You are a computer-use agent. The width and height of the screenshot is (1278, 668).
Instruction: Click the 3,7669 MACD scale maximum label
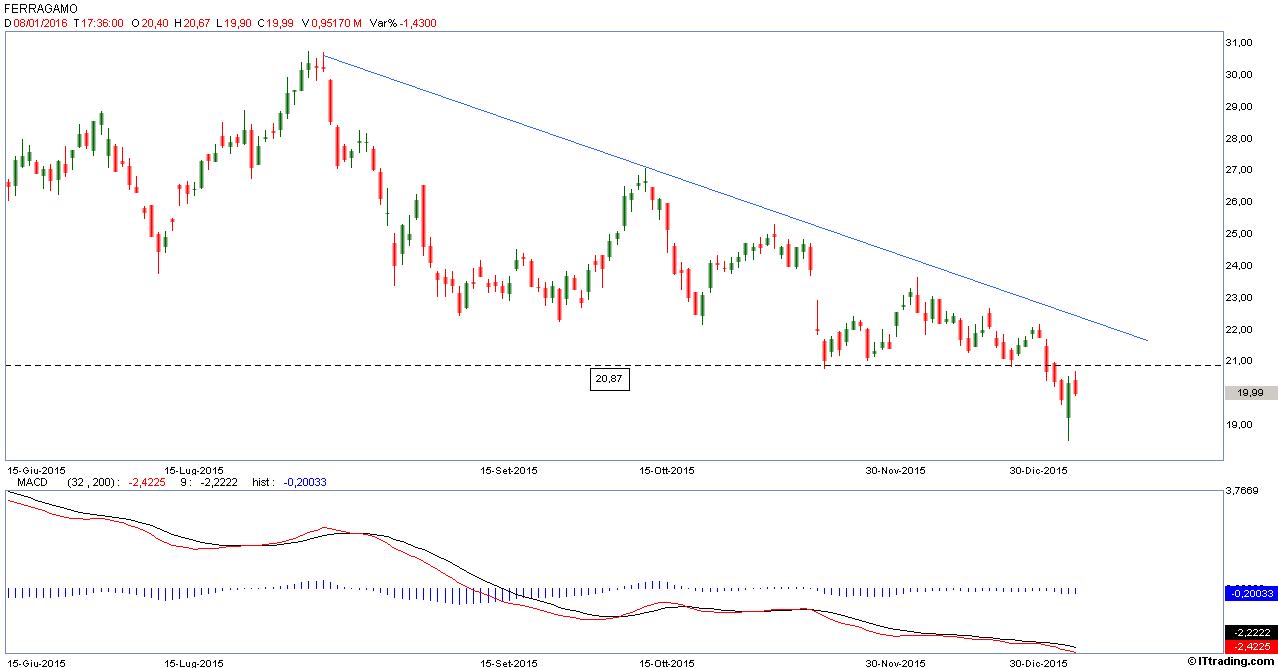click(x=1246, y=491)
